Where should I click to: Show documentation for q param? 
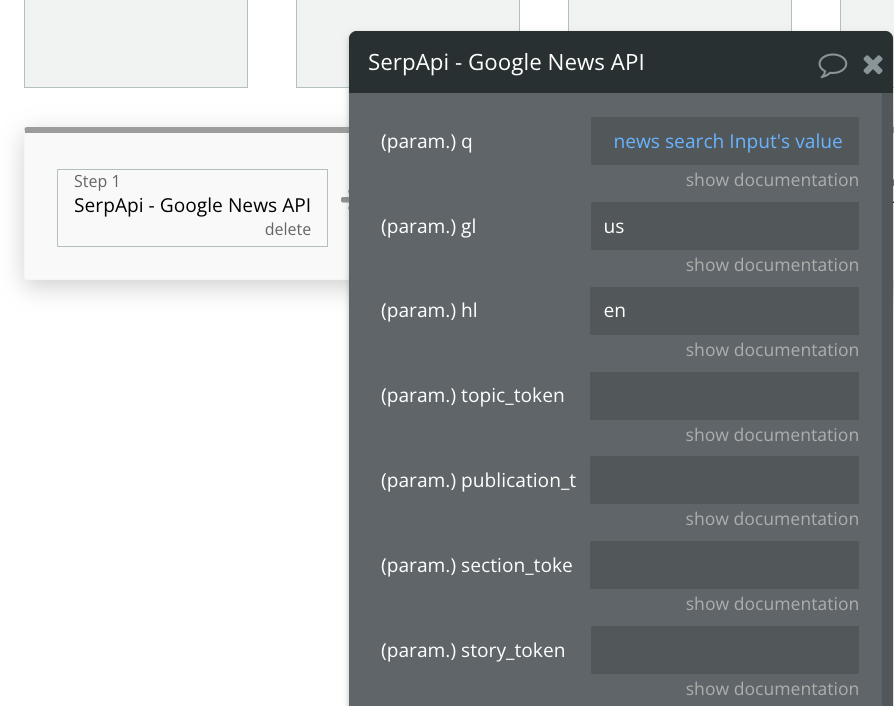pos(772,180)
